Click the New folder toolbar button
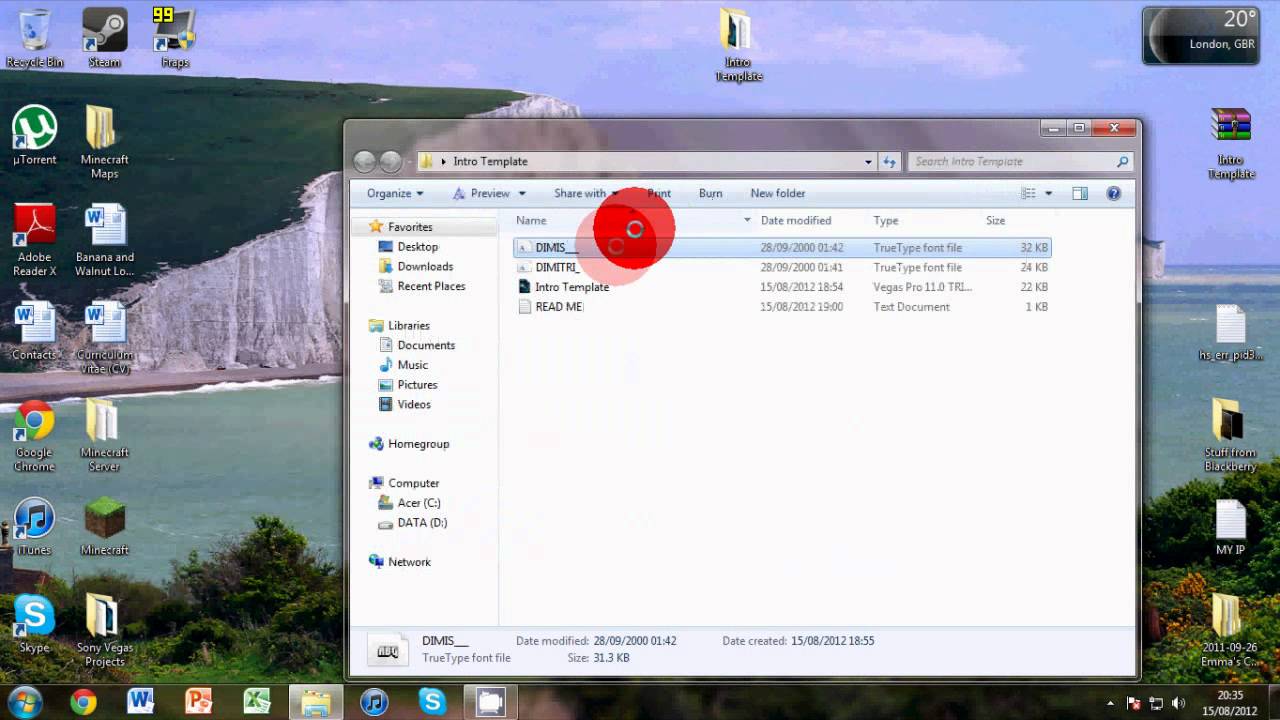 (778, 193)
